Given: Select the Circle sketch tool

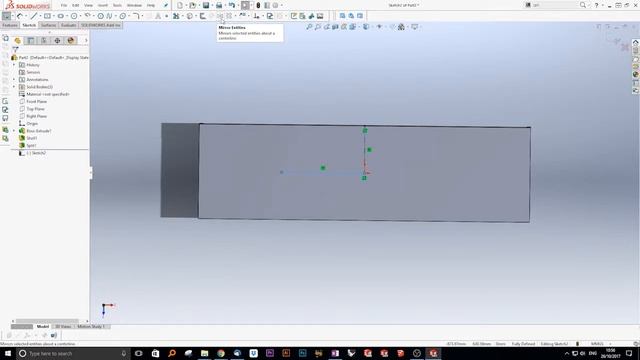Looking at the screenshot, I should (74, 16).
